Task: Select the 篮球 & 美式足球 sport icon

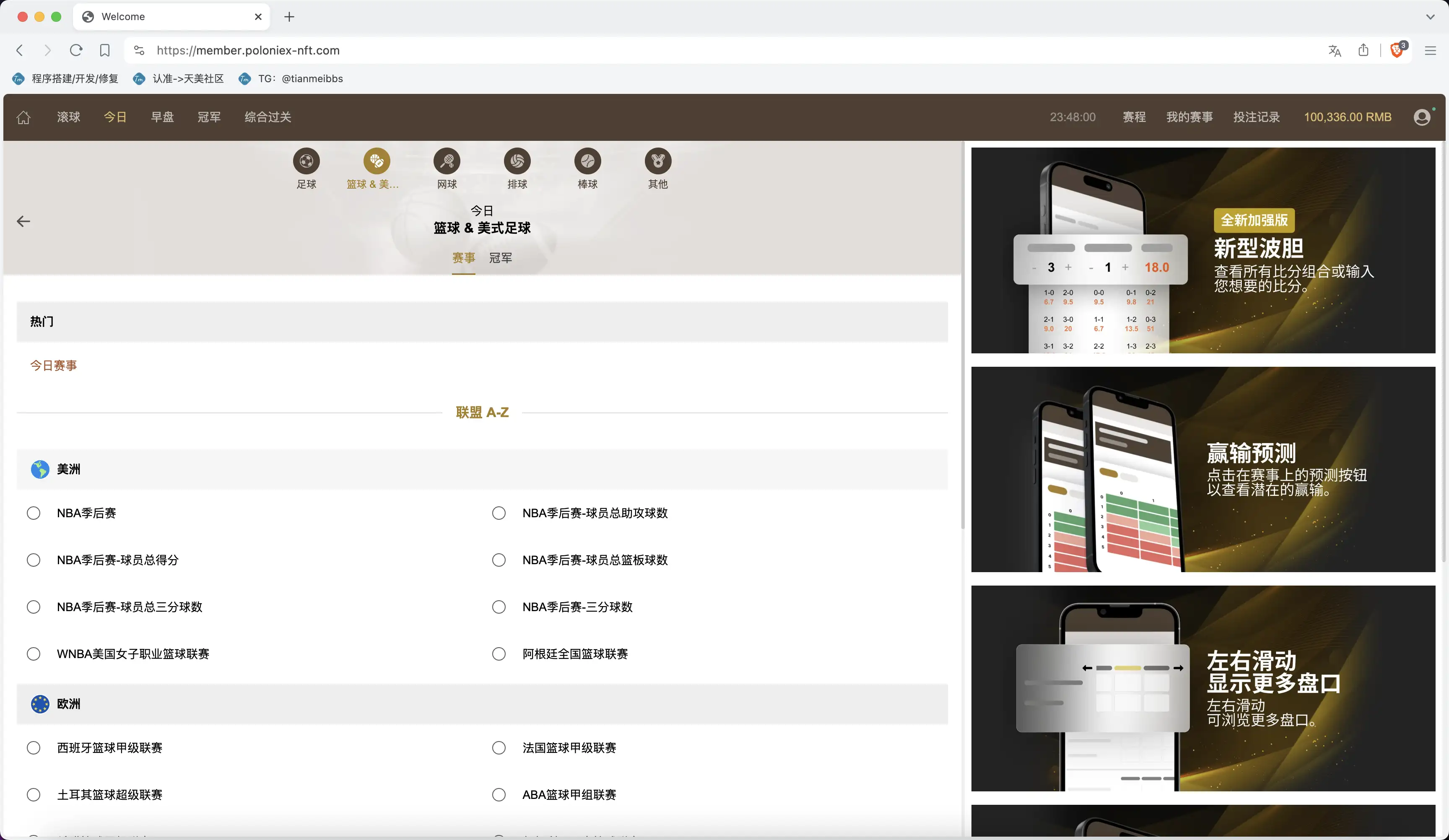Action: [377, 161]
